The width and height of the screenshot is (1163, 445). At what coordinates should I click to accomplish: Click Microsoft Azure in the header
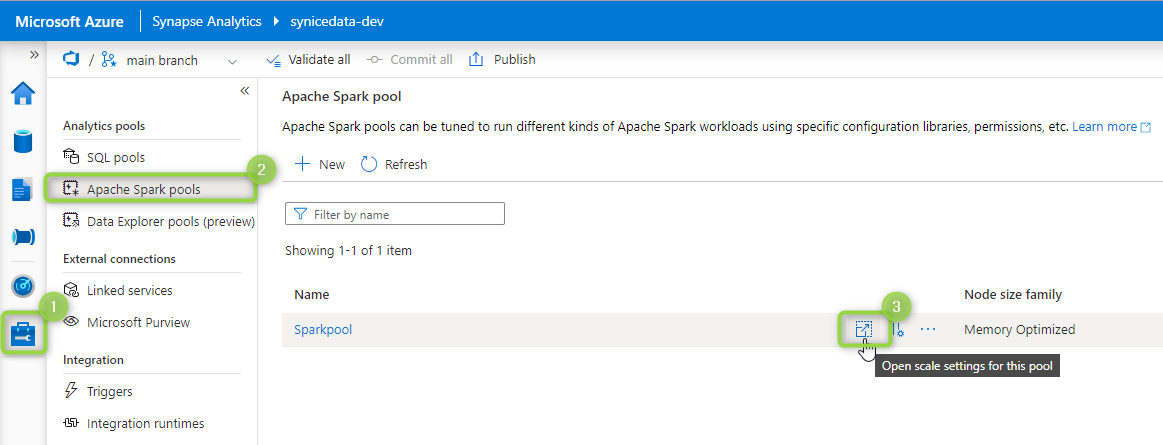click(x=70, y=21)
